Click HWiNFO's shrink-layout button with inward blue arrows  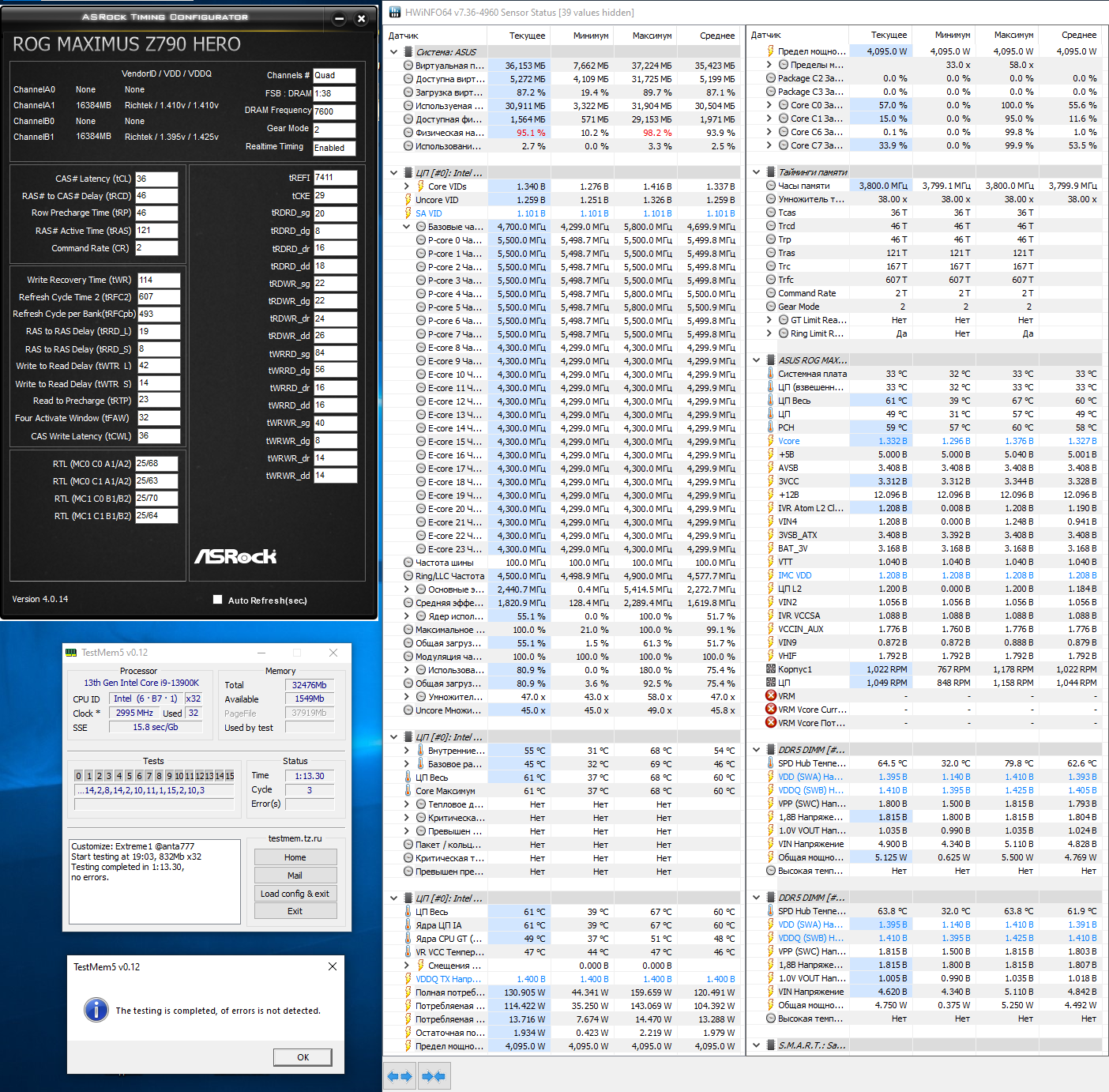point(434,1076)
